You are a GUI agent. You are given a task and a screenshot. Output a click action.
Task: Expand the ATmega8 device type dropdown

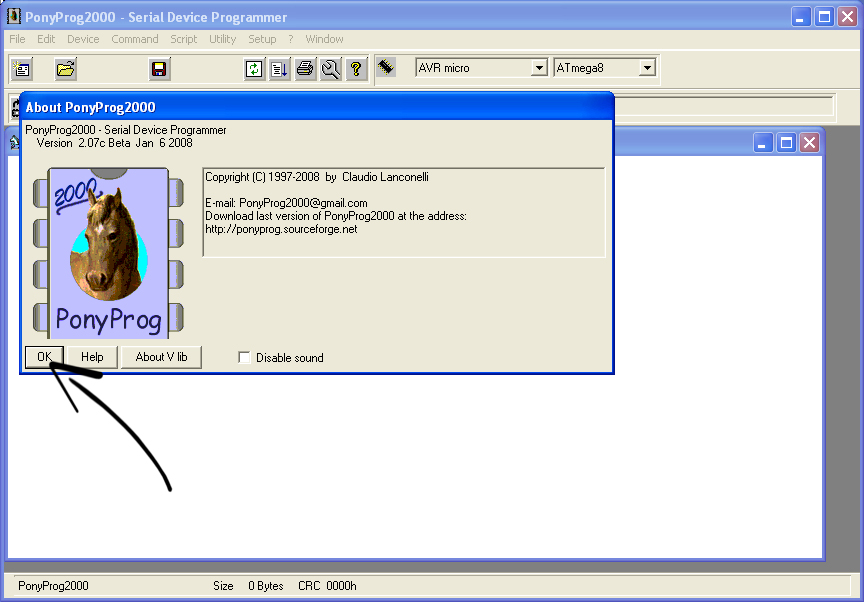pyautogui.click(x=647, y=68)
